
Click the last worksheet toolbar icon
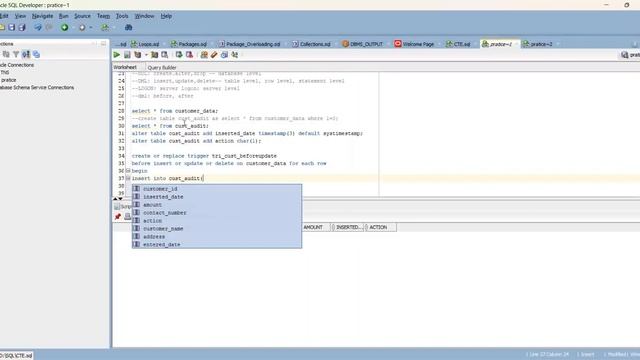(235, 55)
